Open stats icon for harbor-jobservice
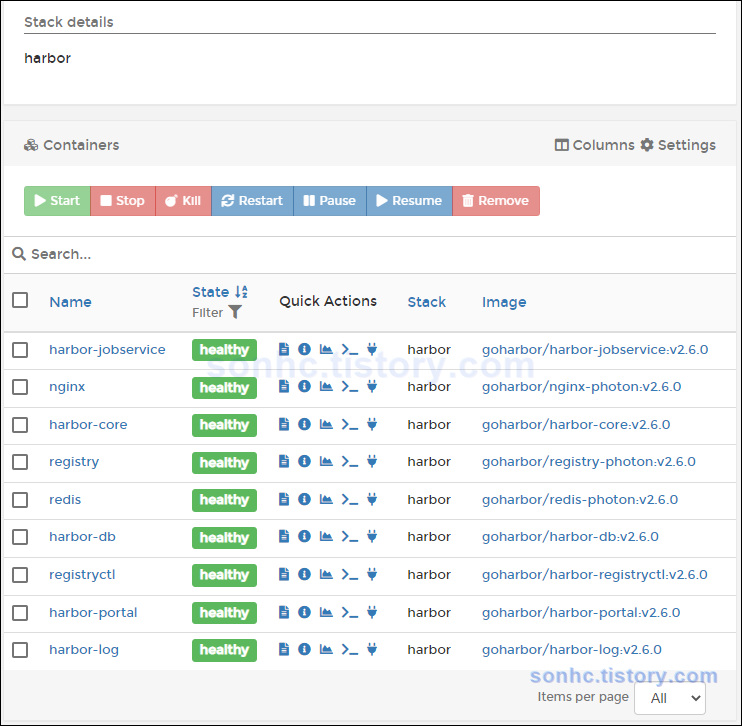The width and height of the screenshot is (742, 726). 326,349
